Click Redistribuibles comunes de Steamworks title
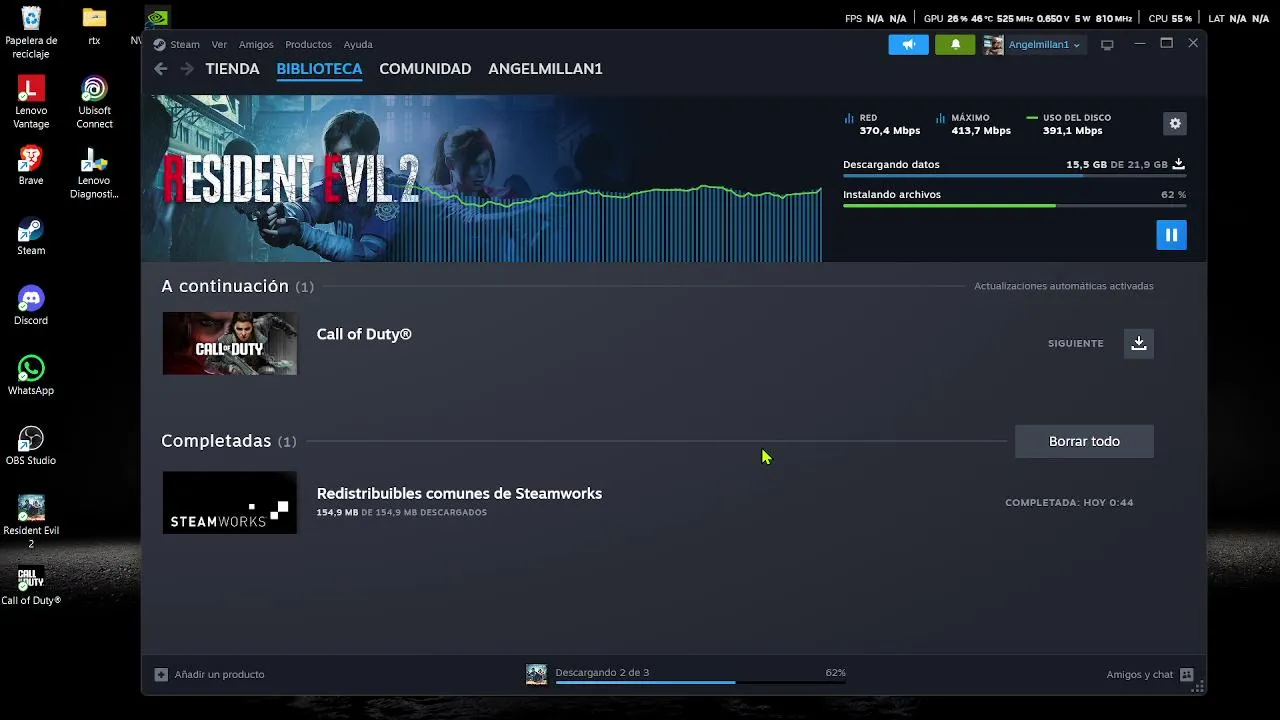1280x720 pixels. [x=459, y=493]
